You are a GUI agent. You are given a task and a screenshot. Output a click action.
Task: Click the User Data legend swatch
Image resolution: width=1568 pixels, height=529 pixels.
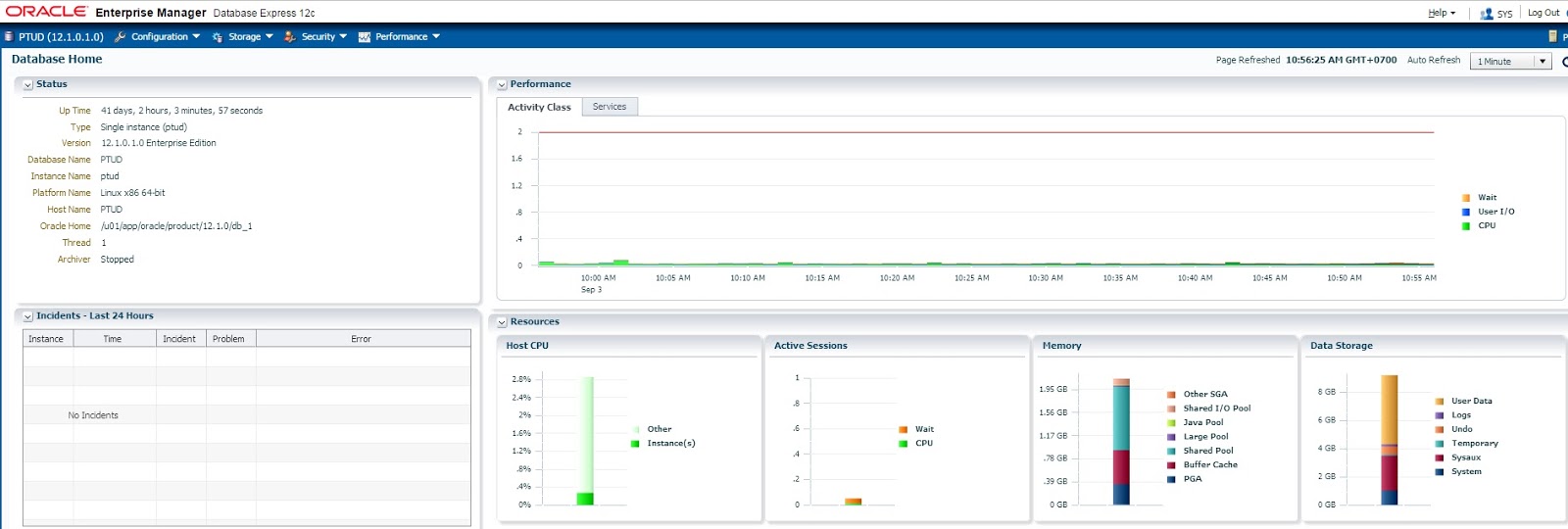[1440, 402]
